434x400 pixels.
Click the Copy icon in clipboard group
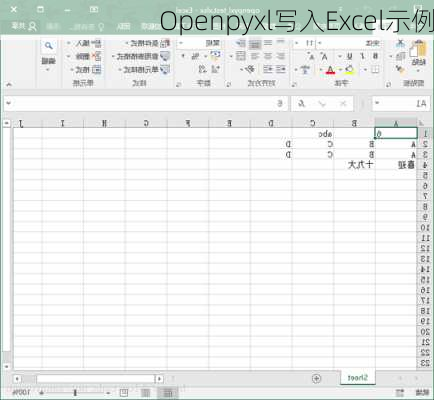point(400,56)
